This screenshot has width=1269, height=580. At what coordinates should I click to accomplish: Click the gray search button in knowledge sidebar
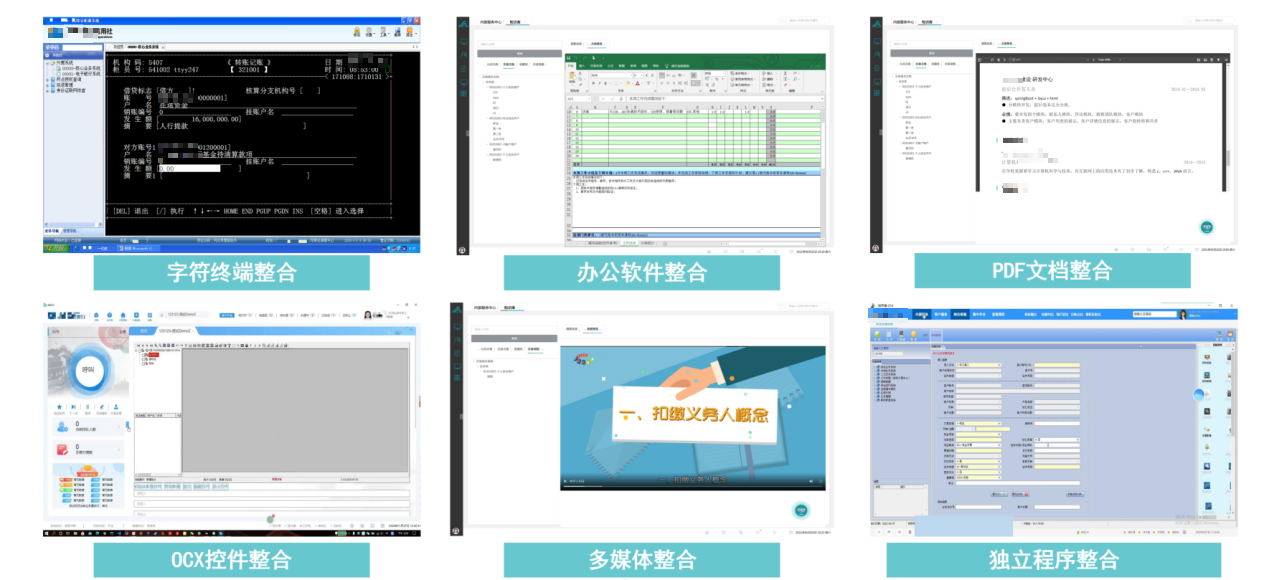[x=520, y=54]
